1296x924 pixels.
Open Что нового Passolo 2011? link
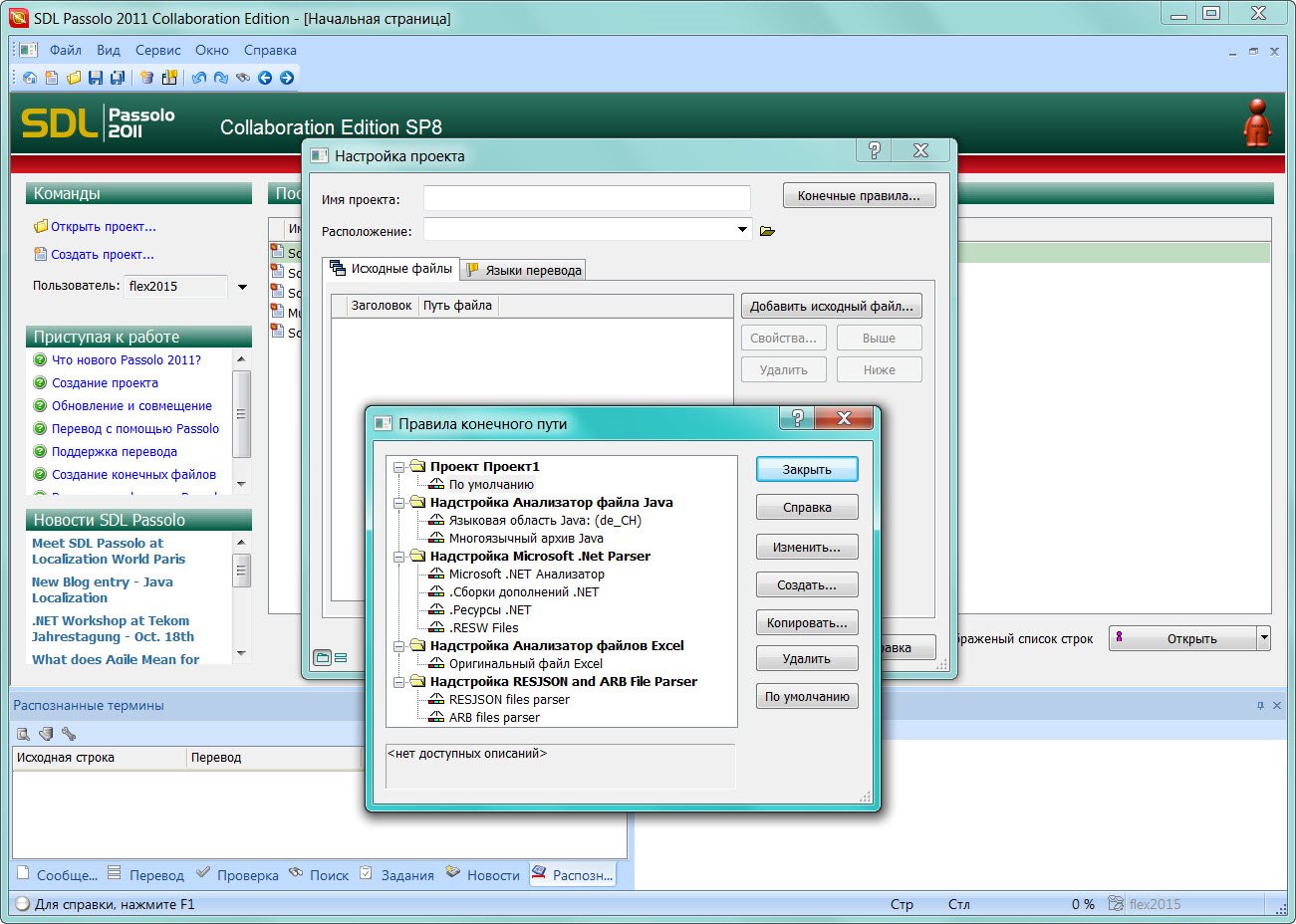pos(127,359)
